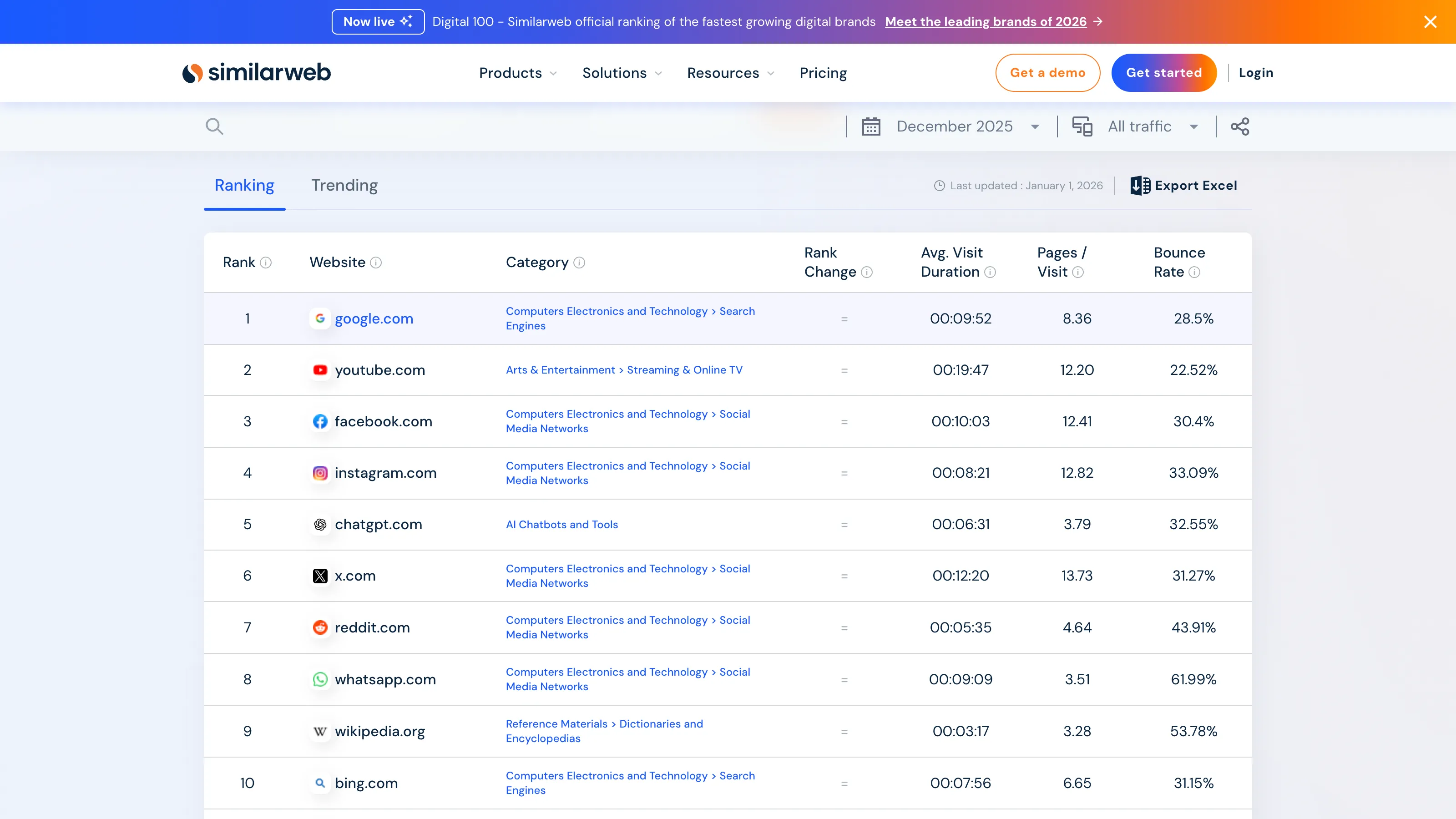The height and width of the screenshot is (819, 1456).
Task: Click the Get started button
Action: coord(1164,72)
